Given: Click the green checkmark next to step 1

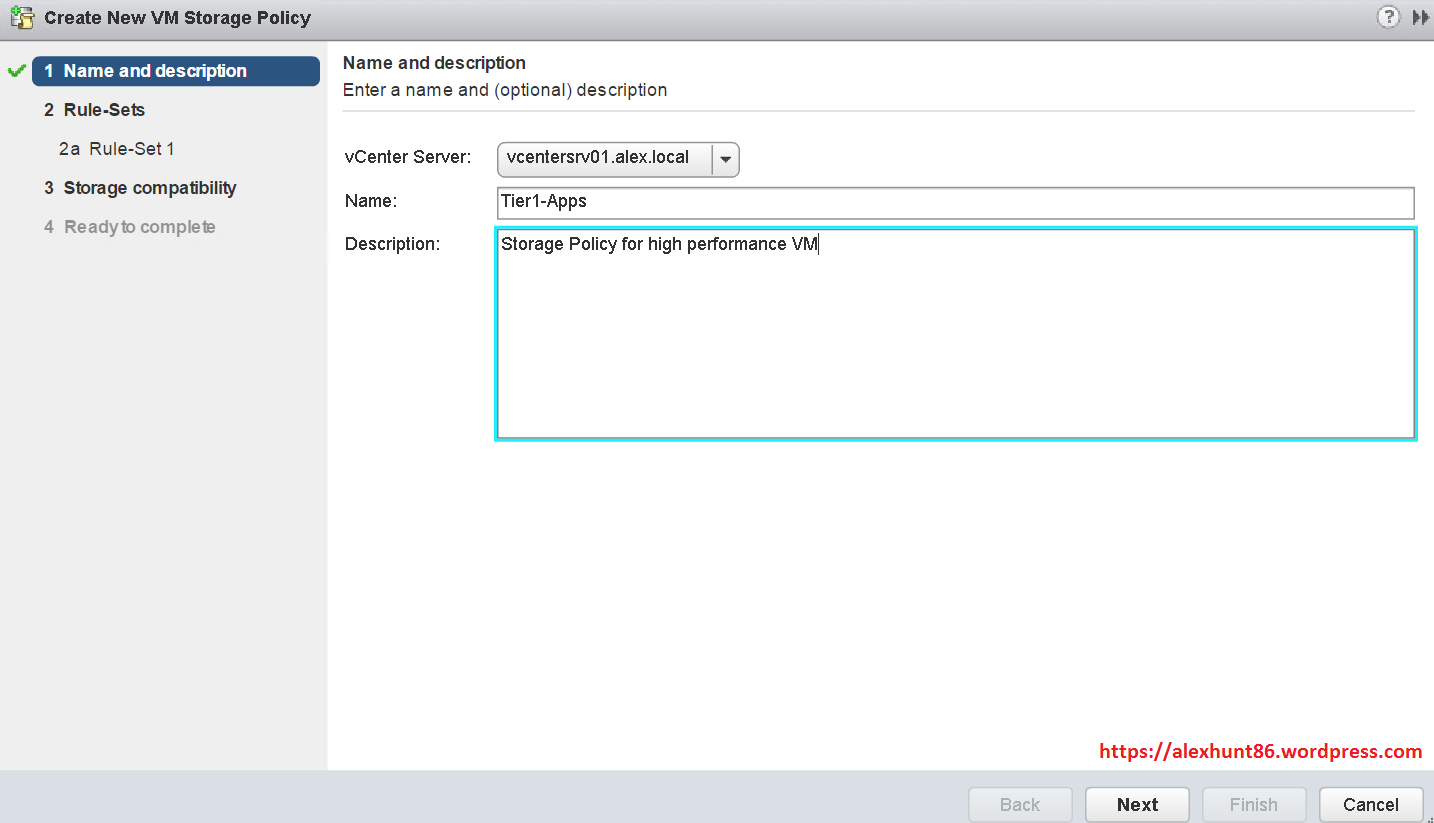Looking at the screenshot, I should (x=16, y=71).
